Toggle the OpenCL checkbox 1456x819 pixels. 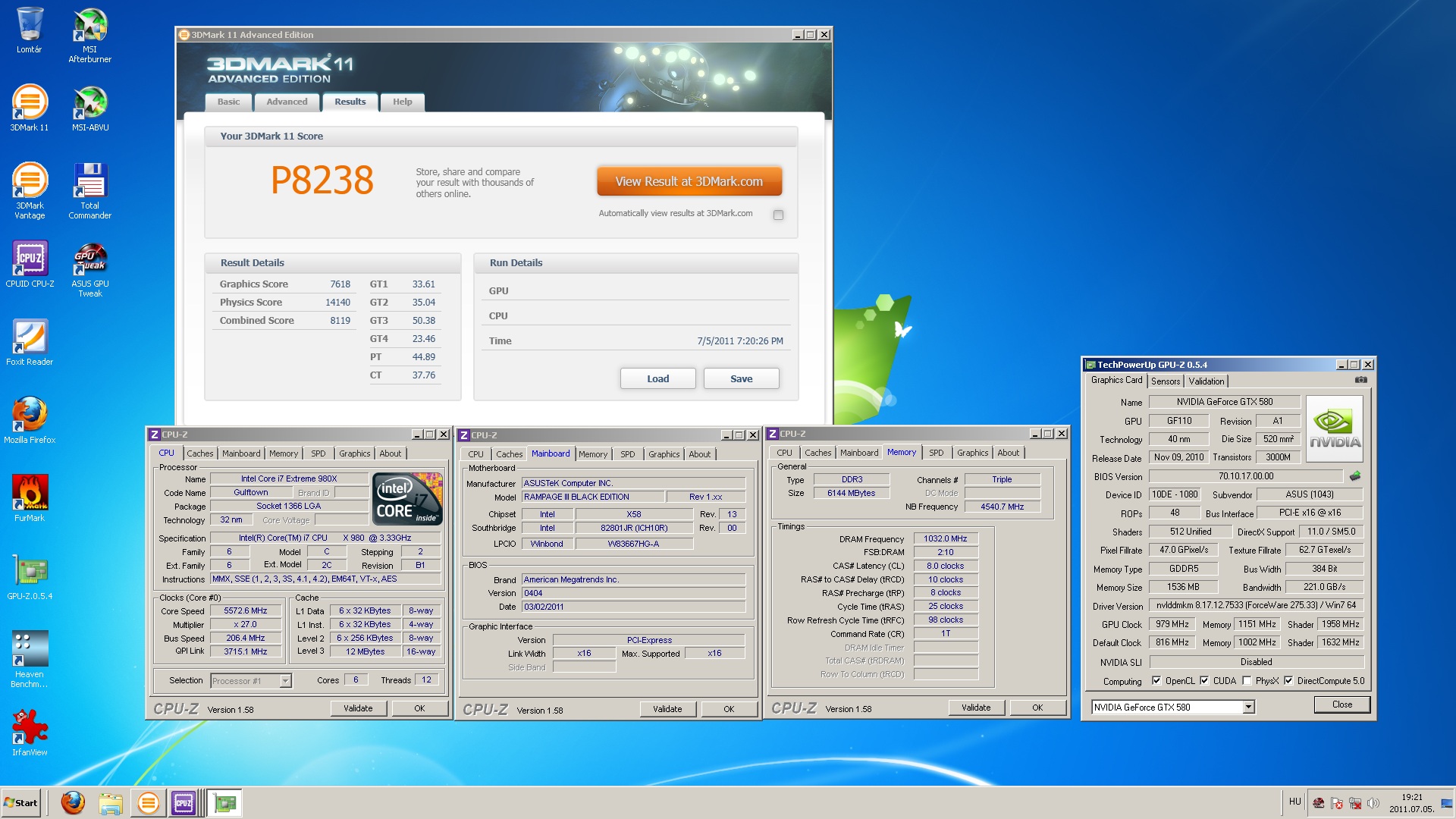click(x=1156, y=681)
